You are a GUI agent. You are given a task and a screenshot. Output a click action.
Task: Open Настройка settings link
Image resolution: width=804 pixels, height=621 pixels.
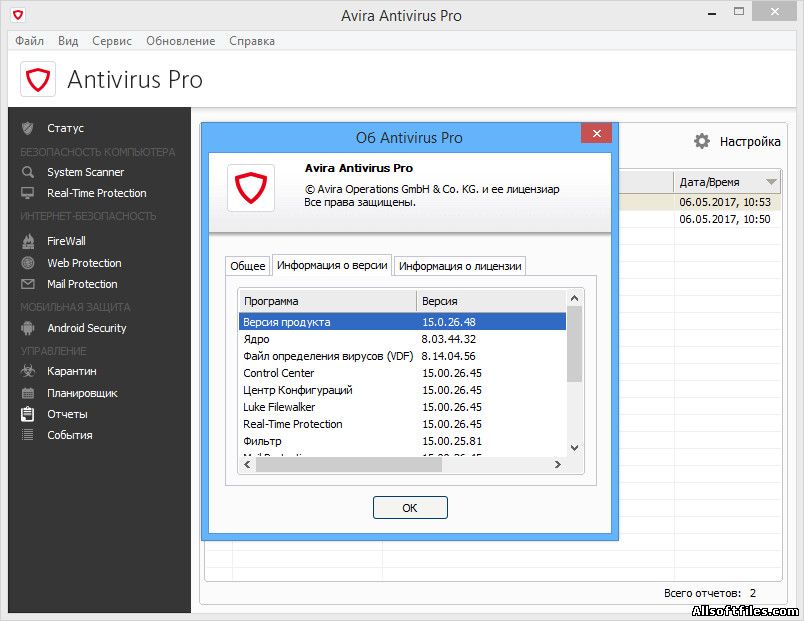pos(750,142)
